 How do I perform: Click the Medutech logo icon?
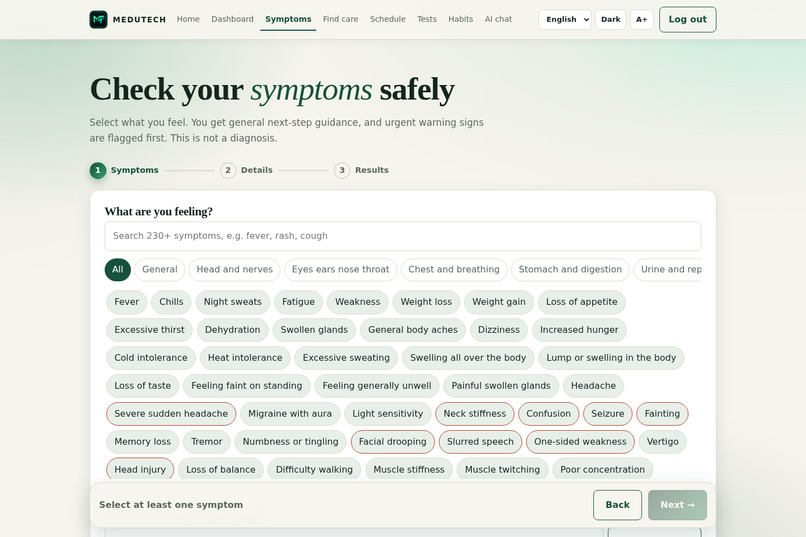pyautogui.click(x=98, y=20)
